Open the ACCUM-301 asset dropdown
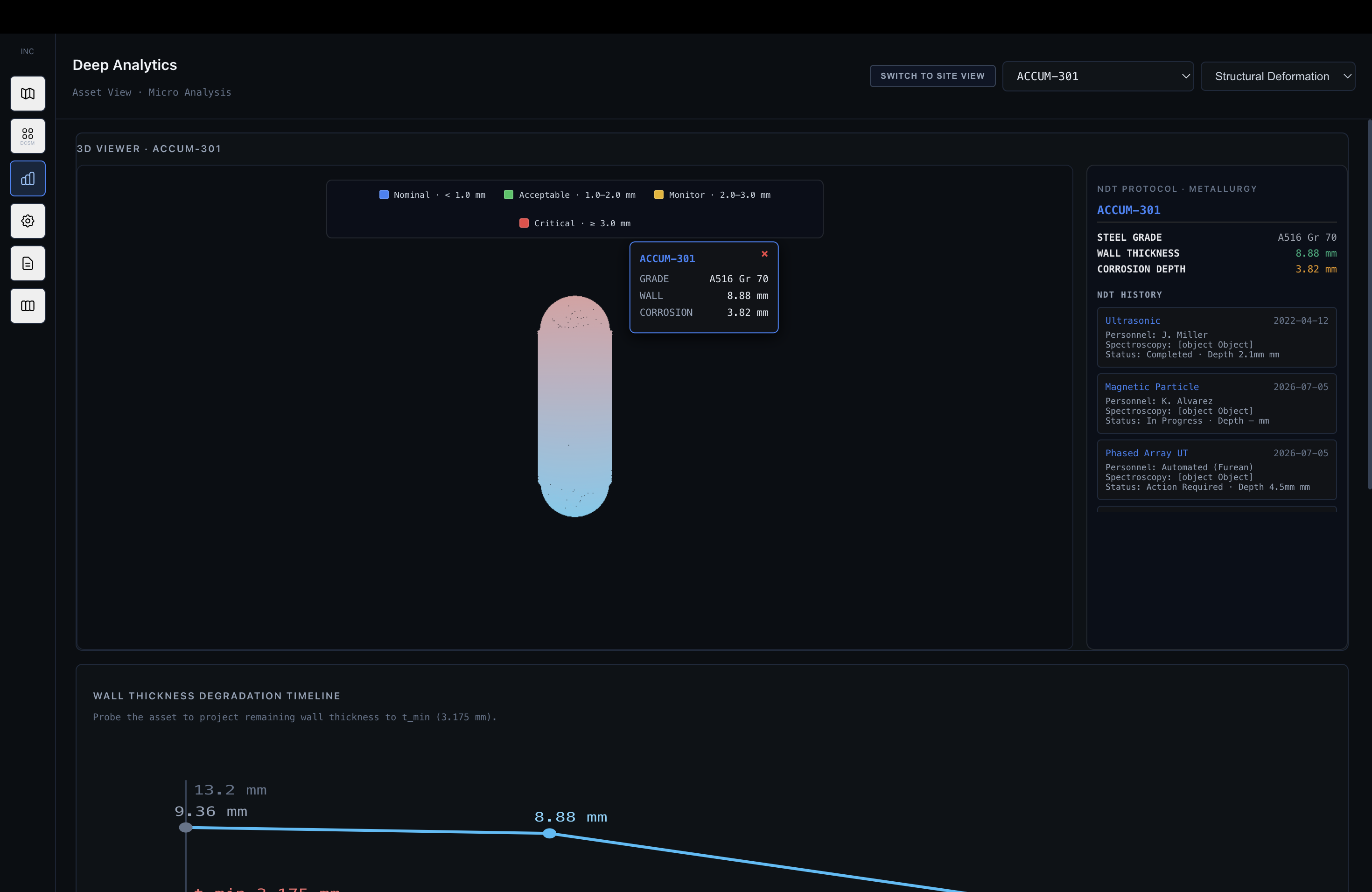The height and width of the screenshot is (892, 1372). (x=1098, y=76)
